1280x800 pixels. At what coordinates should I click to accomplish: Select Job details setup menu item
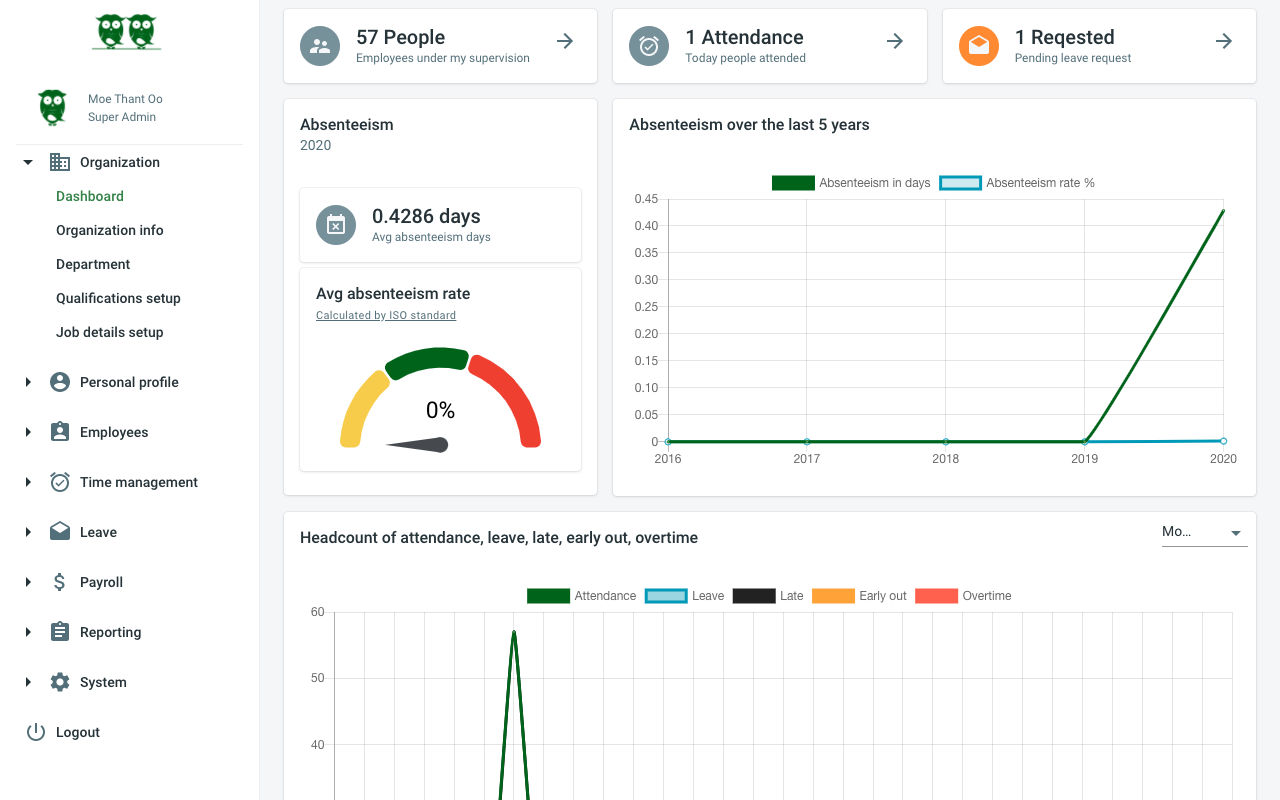point(110,332)
